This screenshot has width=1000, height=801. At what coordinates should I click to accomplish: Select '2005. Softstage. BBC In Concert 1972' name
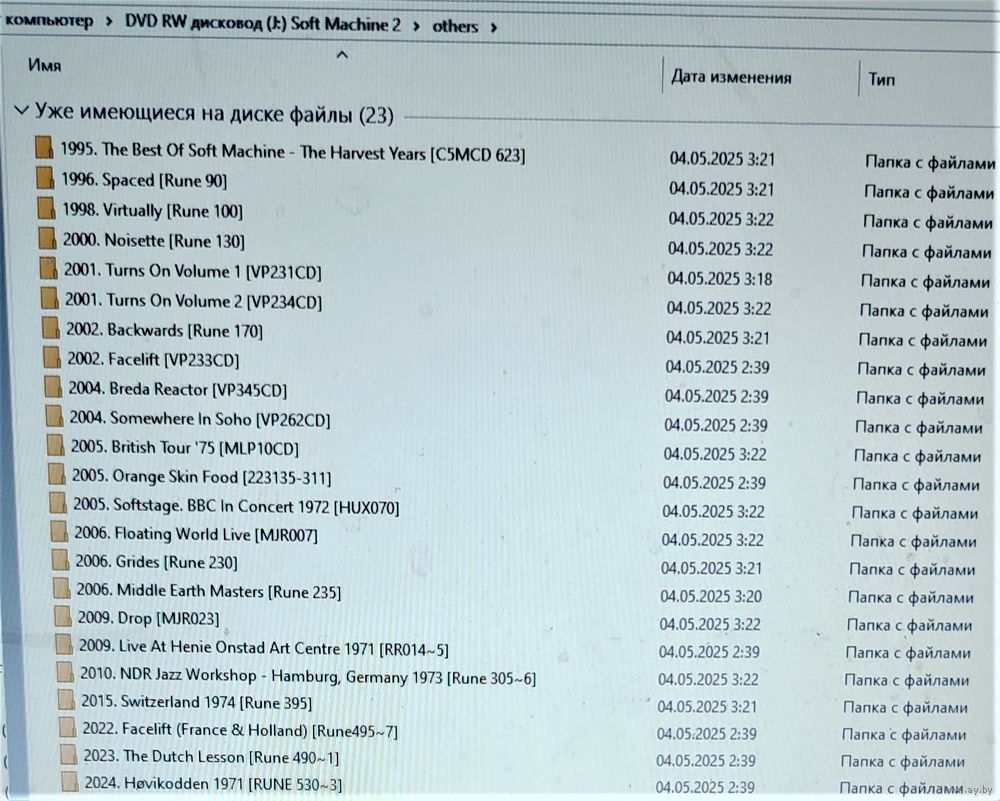[236, 506]
